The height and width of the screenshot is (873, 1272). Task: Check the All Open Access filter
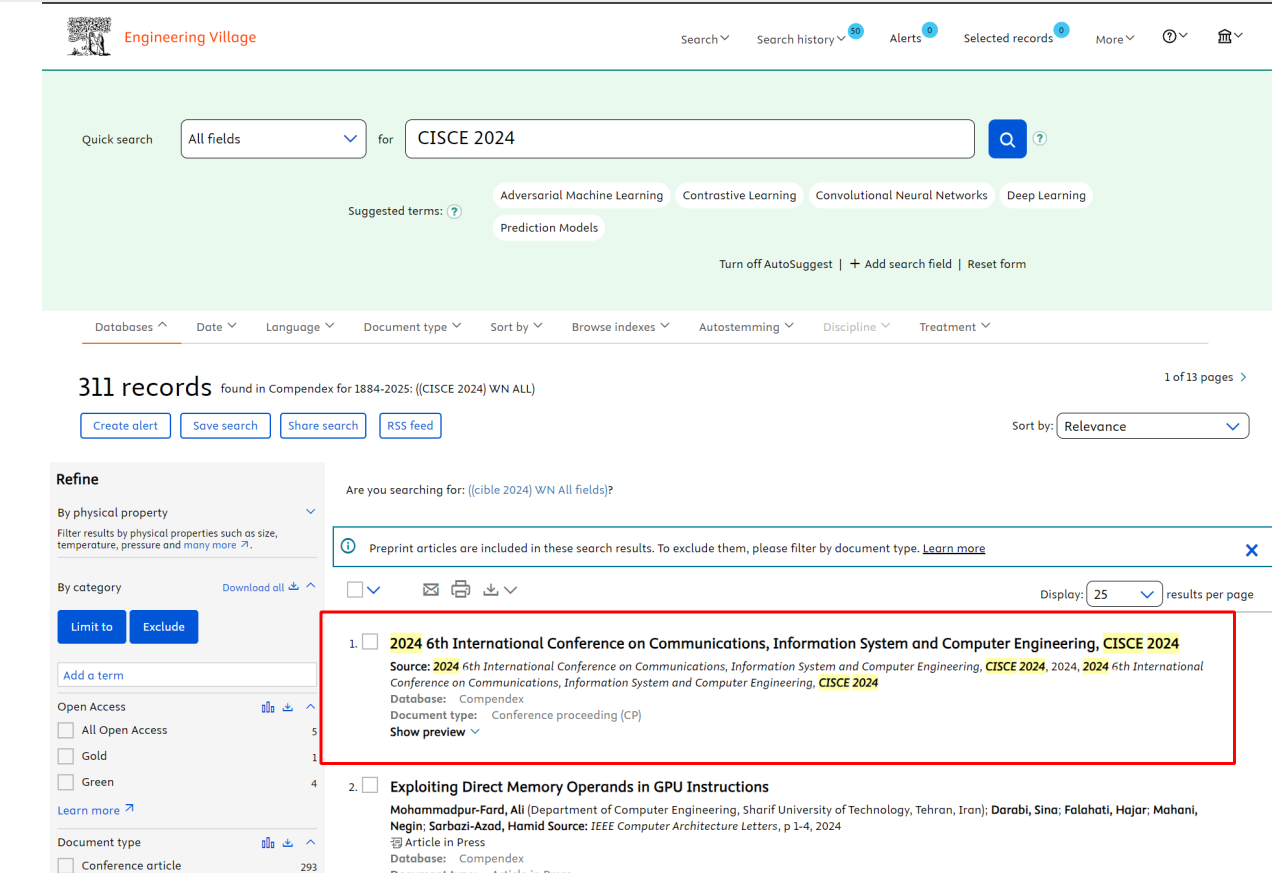pos(66,730)
